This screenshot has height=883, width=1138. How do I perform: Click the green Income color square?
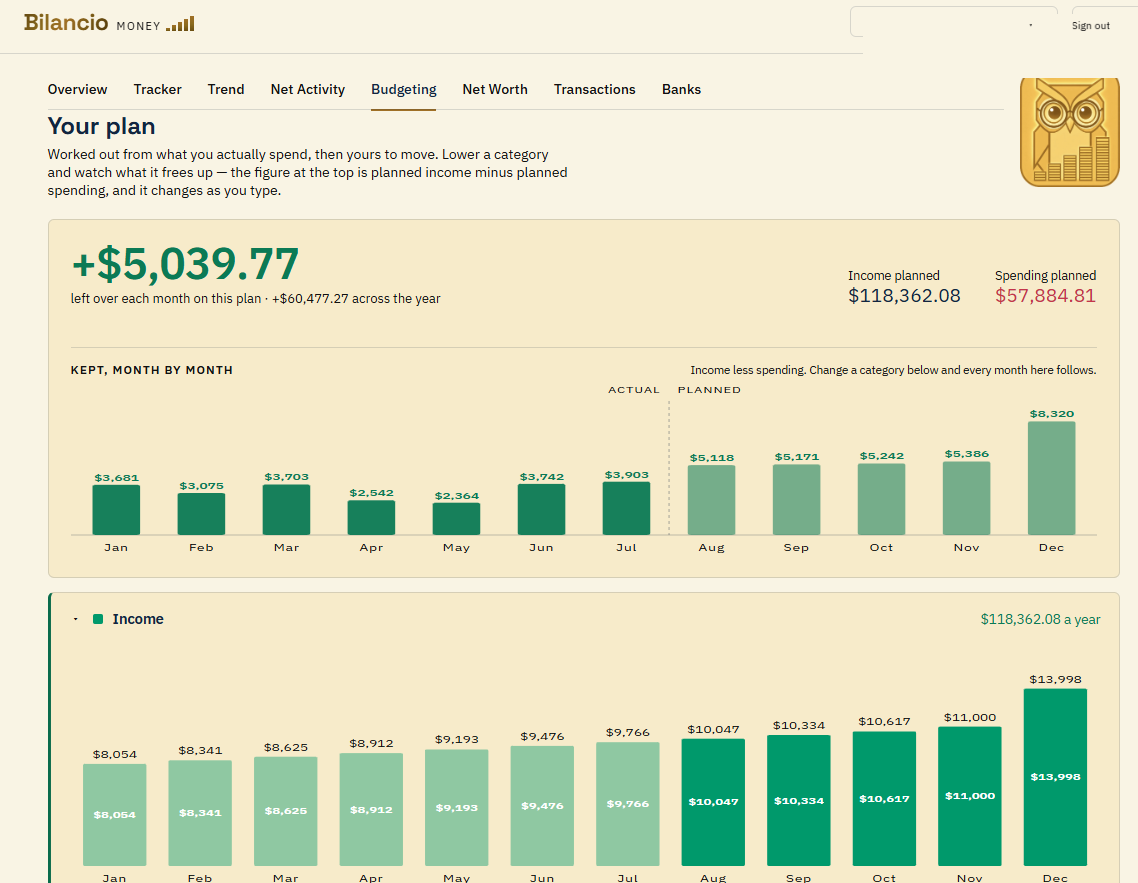click(x=98, y=619)
